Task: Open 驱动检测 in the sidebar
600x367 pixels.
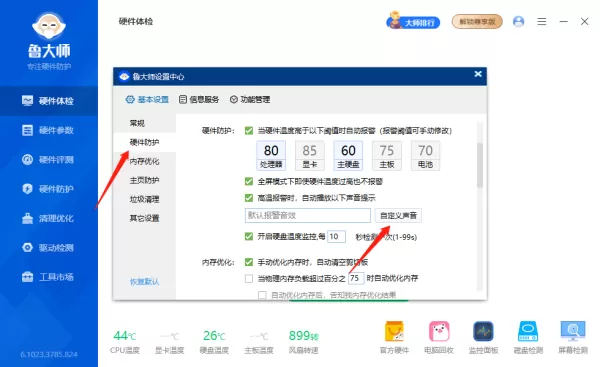Action: coord(49,248)
